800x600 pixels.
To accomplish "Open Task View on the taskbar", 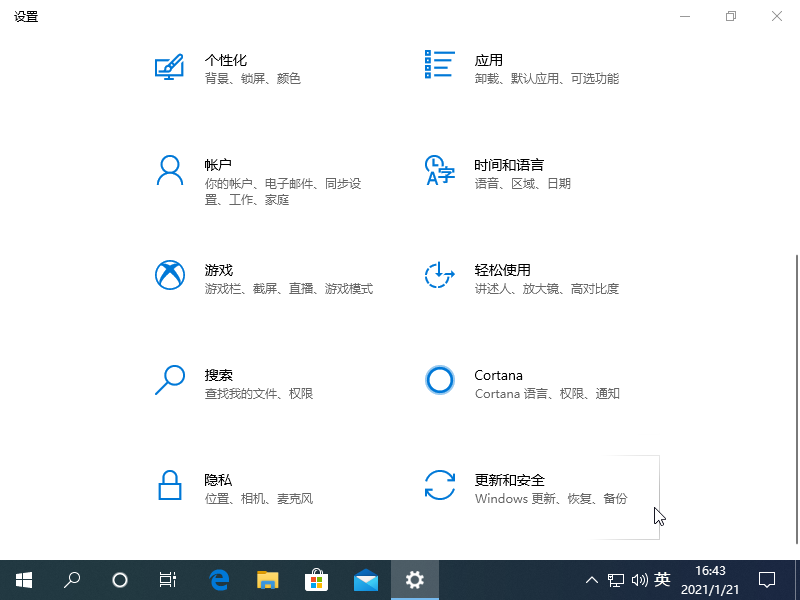I will 167,580.
